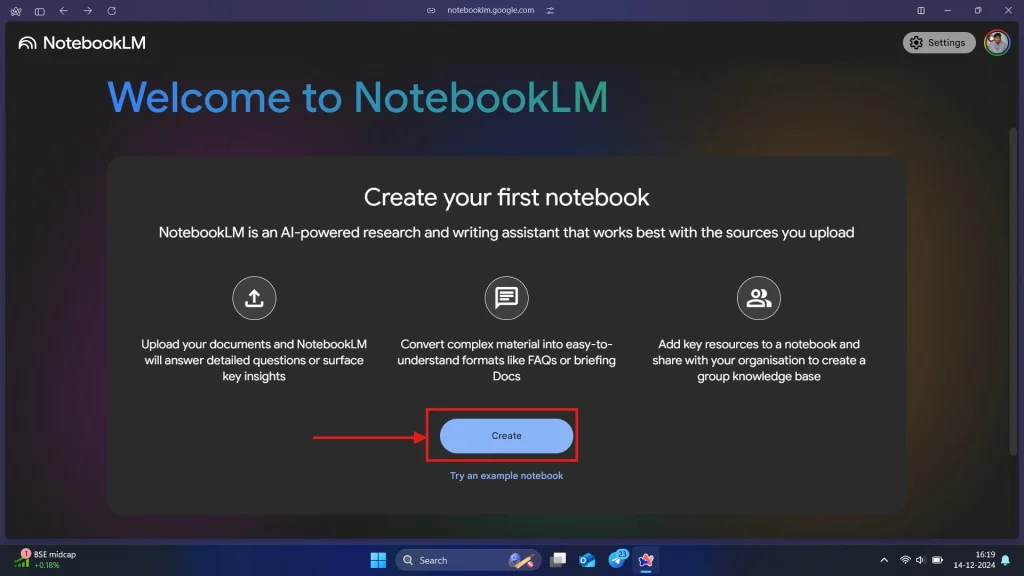This screenshot has width=1024, height=576.
Task: Reload the page with refresh icon
Action: click(112, 10)
